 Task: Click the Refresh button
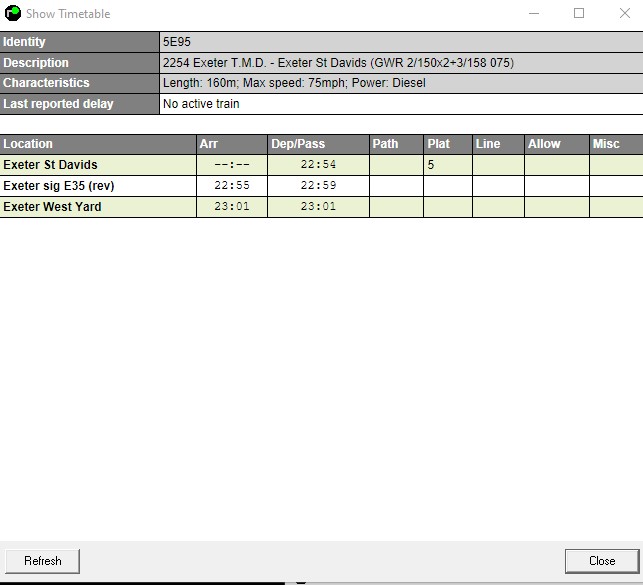coord(43,561)
